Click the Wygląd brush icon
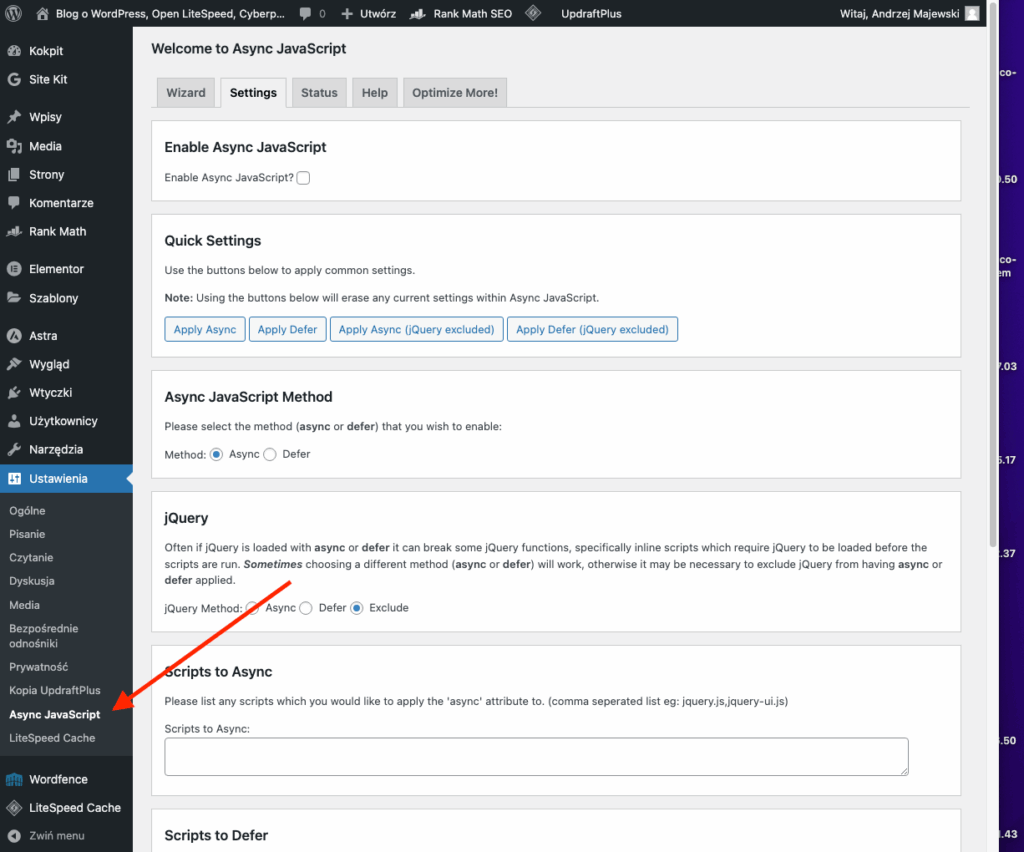1024x852 pixels. 14,364
